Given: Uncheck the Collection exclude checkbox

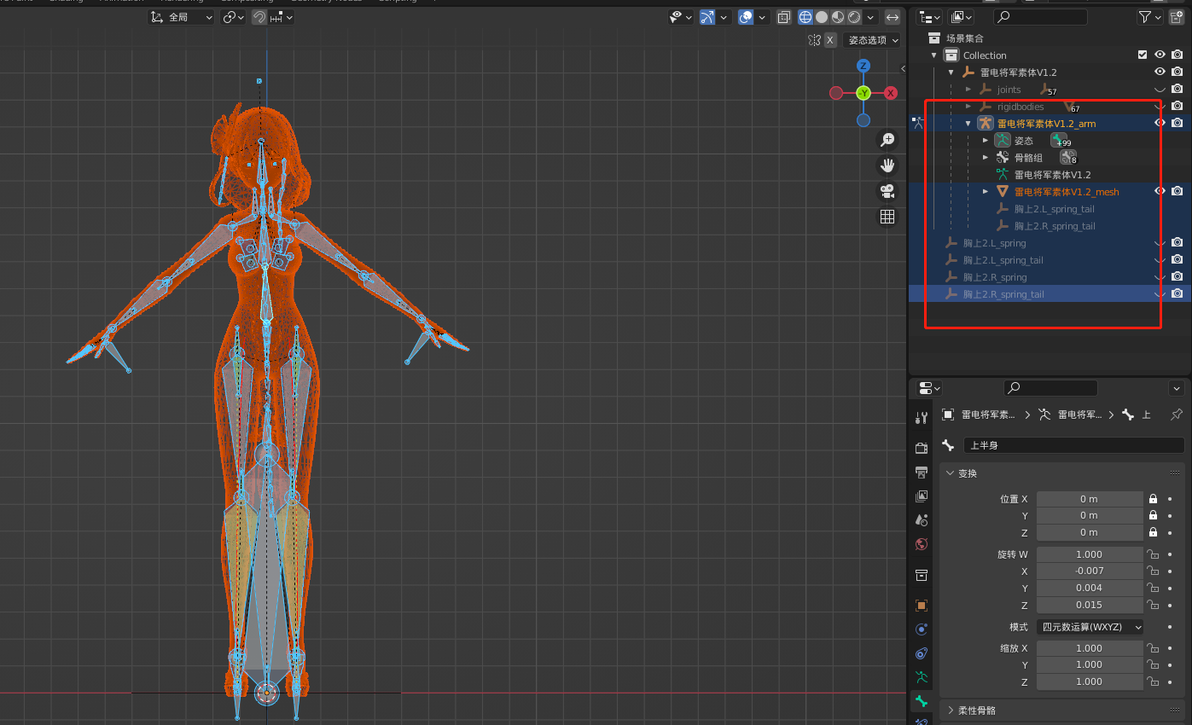Looking at the screenshot, I should [1143, 55].
